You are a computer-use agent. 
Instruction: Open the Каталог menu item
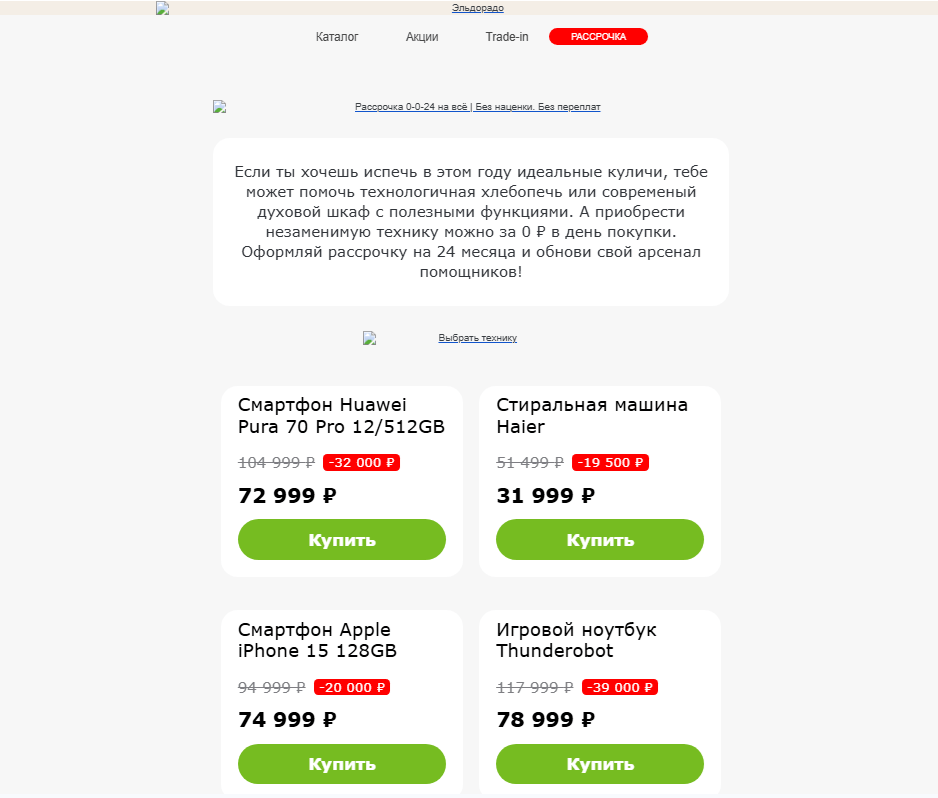(x=337, y=37)
